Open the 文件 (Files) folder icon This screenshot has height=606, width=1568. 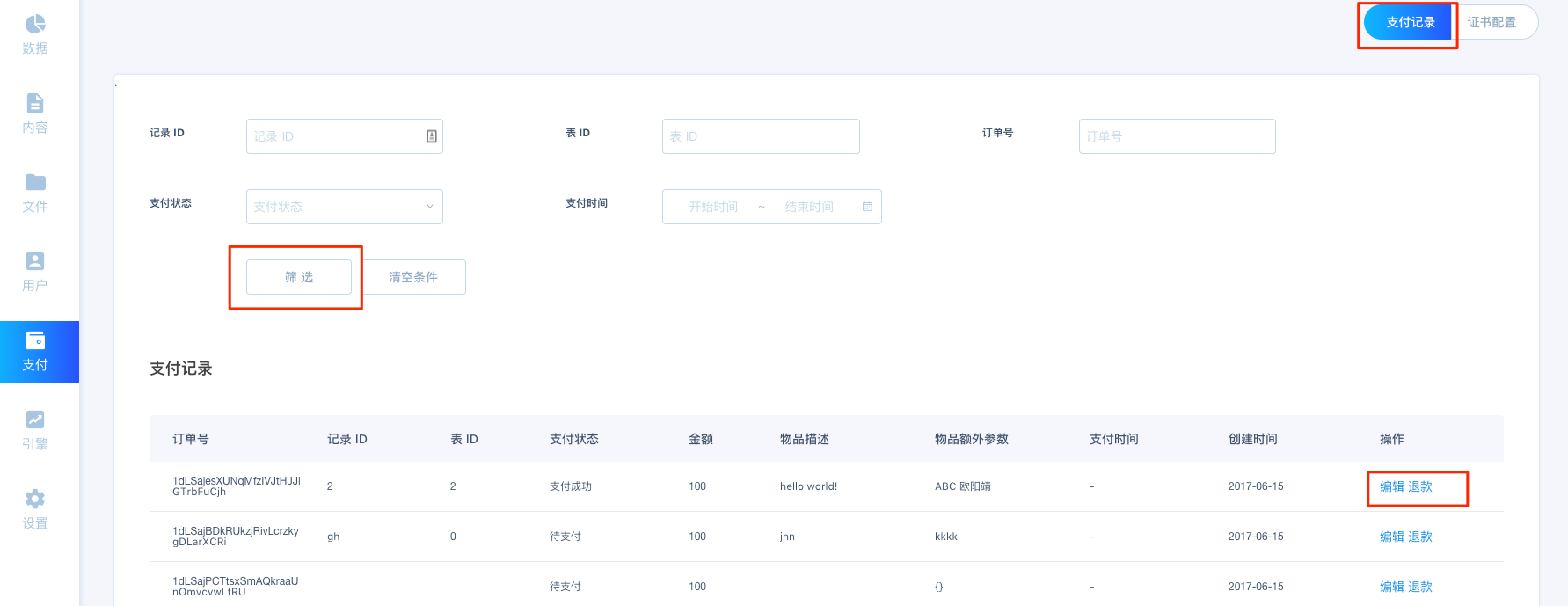coord(35,183)
